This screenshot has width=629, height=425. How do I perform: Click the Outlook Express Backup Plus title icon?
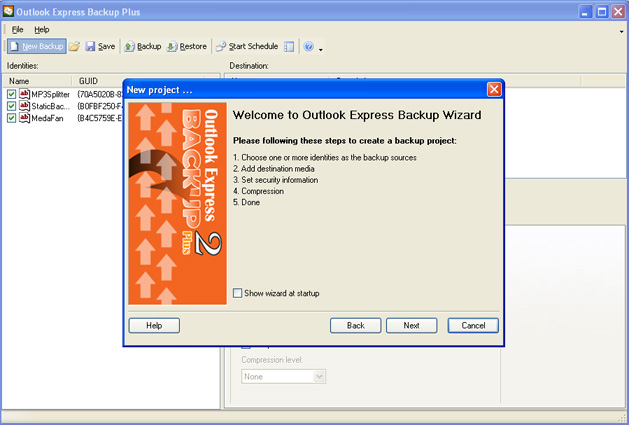tap(8, 11)
